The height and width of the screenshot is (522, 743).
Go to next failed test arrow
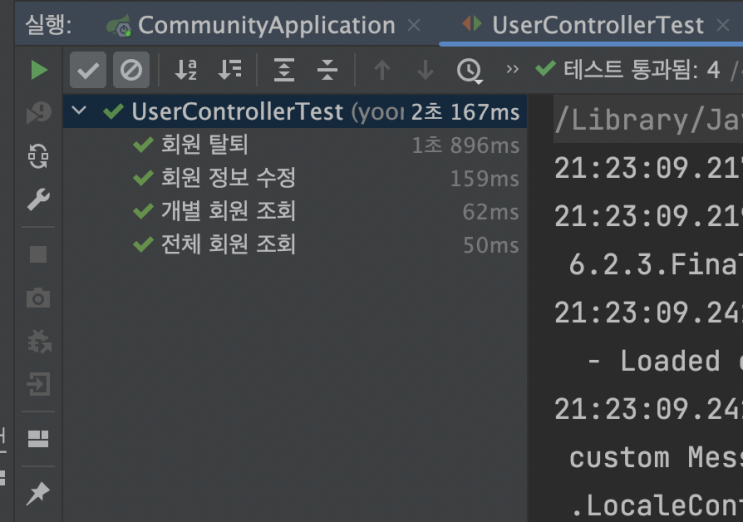[x=426, y=70]
